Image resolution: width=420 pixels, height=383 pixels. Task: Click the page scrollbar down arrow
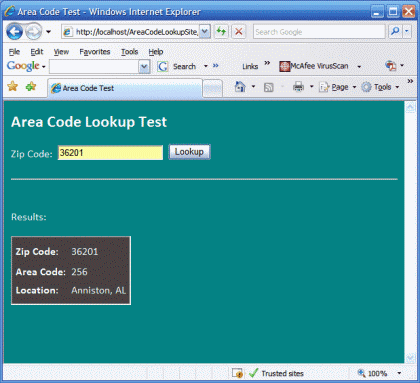click(410, 357)
